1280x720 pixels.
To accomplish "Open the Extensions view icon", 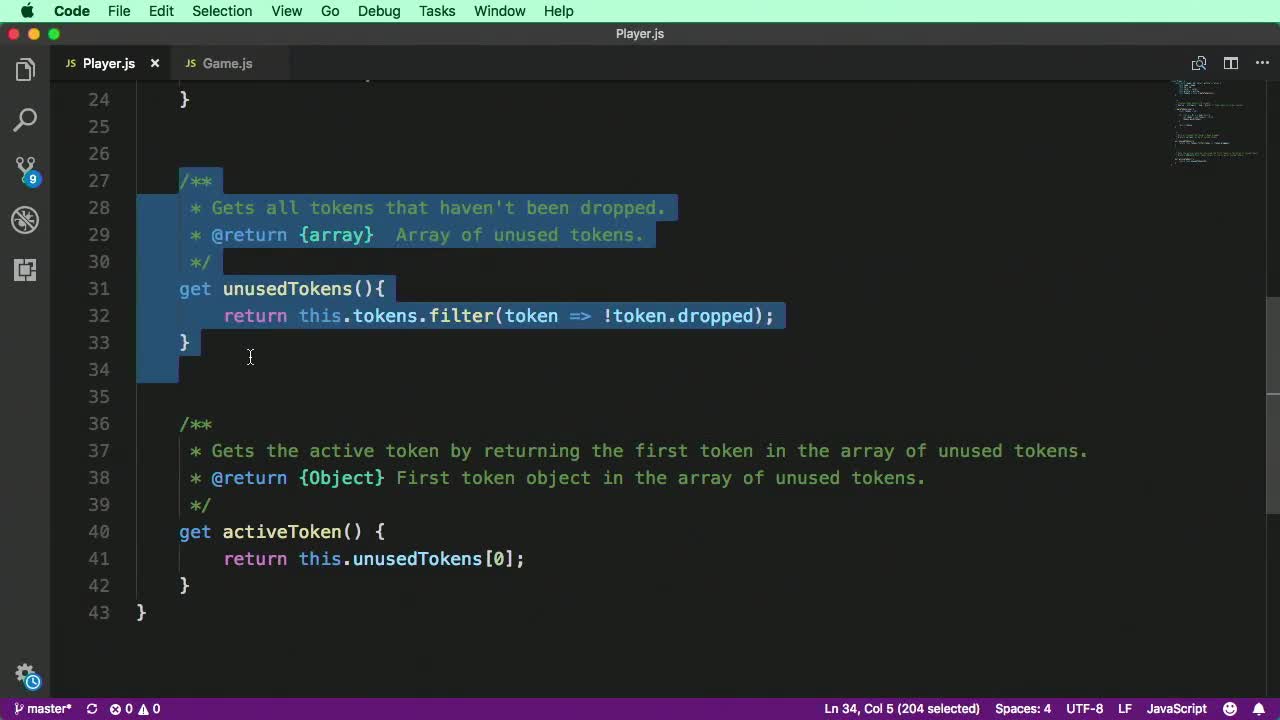I will click(25, 270).
